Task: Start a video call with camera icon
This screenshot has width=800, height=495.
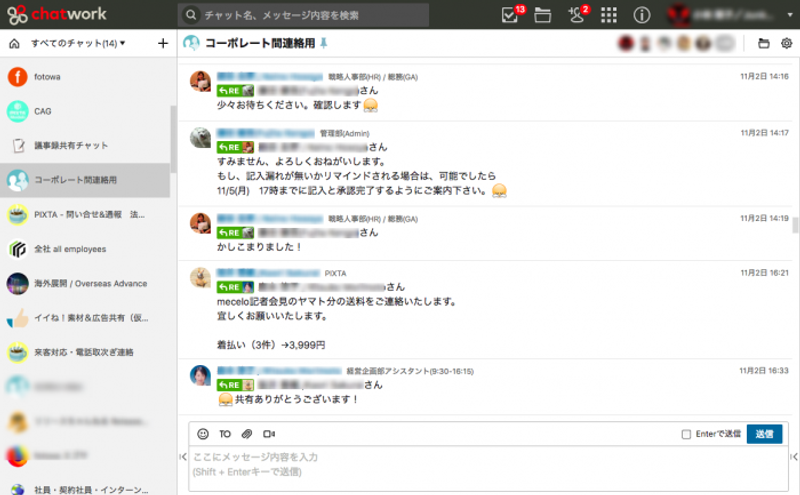Action: tap(268, 434)
